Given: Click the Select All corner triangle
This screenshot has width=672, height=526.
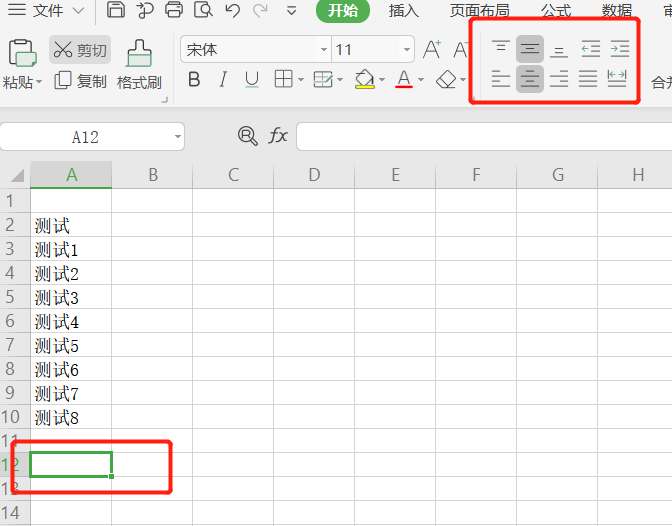Looking at the screenshot, I should [17, 175].
